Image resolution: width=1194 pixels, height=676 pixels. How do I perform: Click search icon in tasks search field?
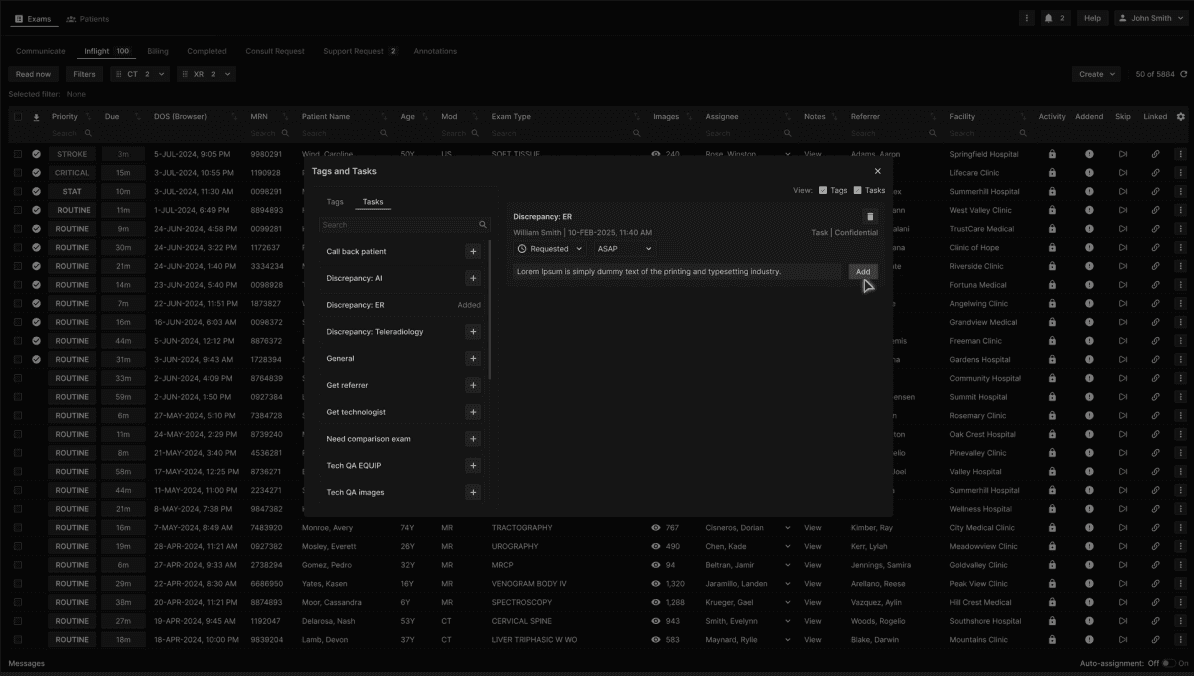(x=482, y=225)
